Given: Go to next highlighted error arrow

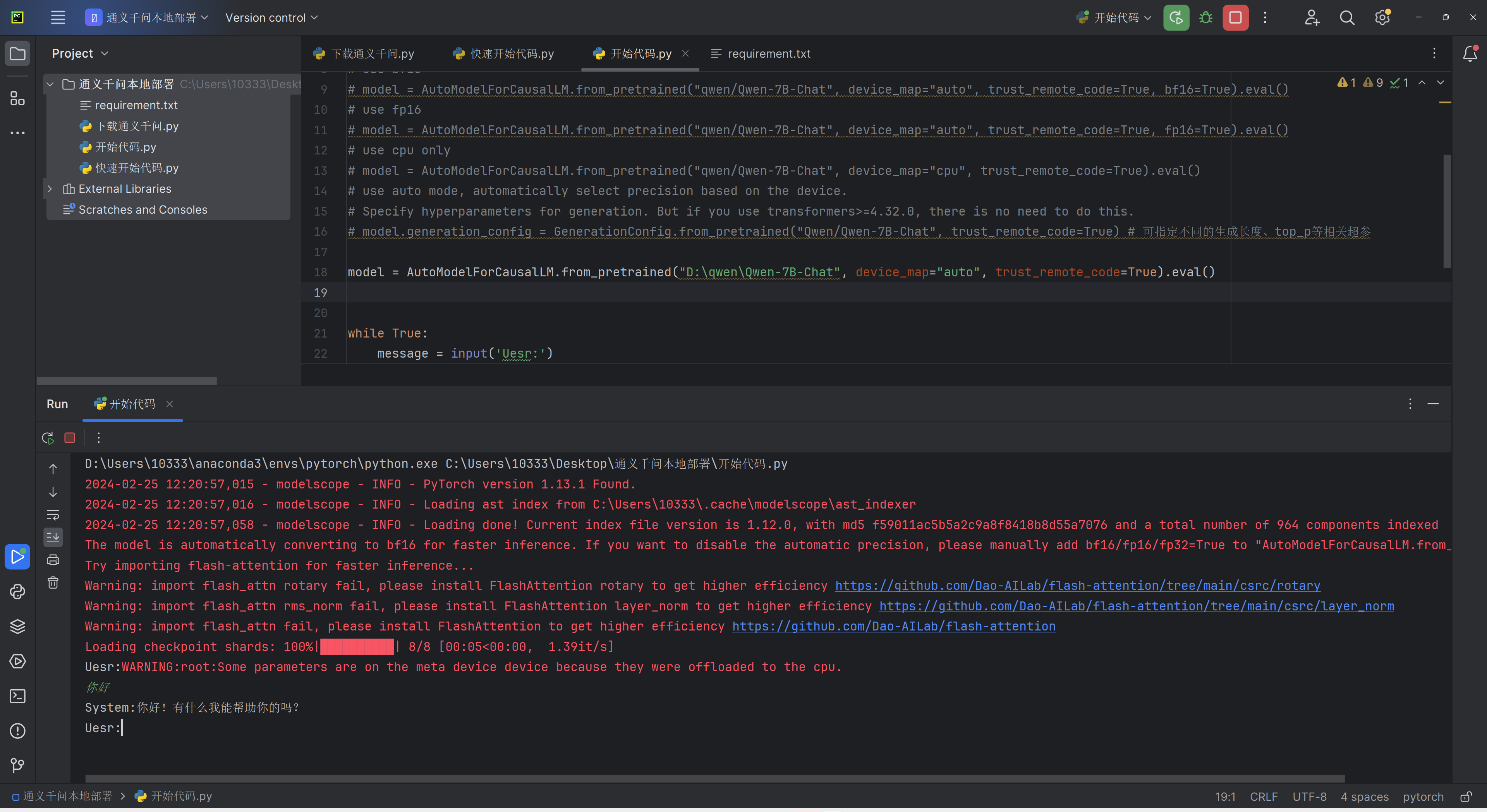Looking at the screenshot, I should [x=1440, y=82].
